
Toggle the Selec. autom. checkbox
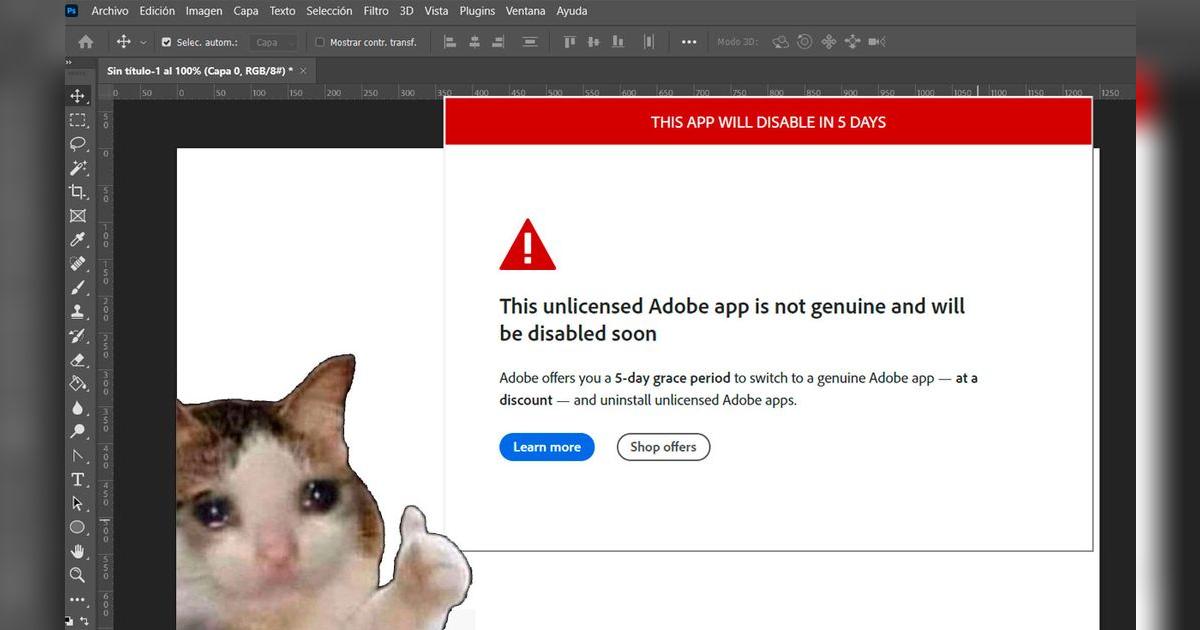click(x=165, y=42)
